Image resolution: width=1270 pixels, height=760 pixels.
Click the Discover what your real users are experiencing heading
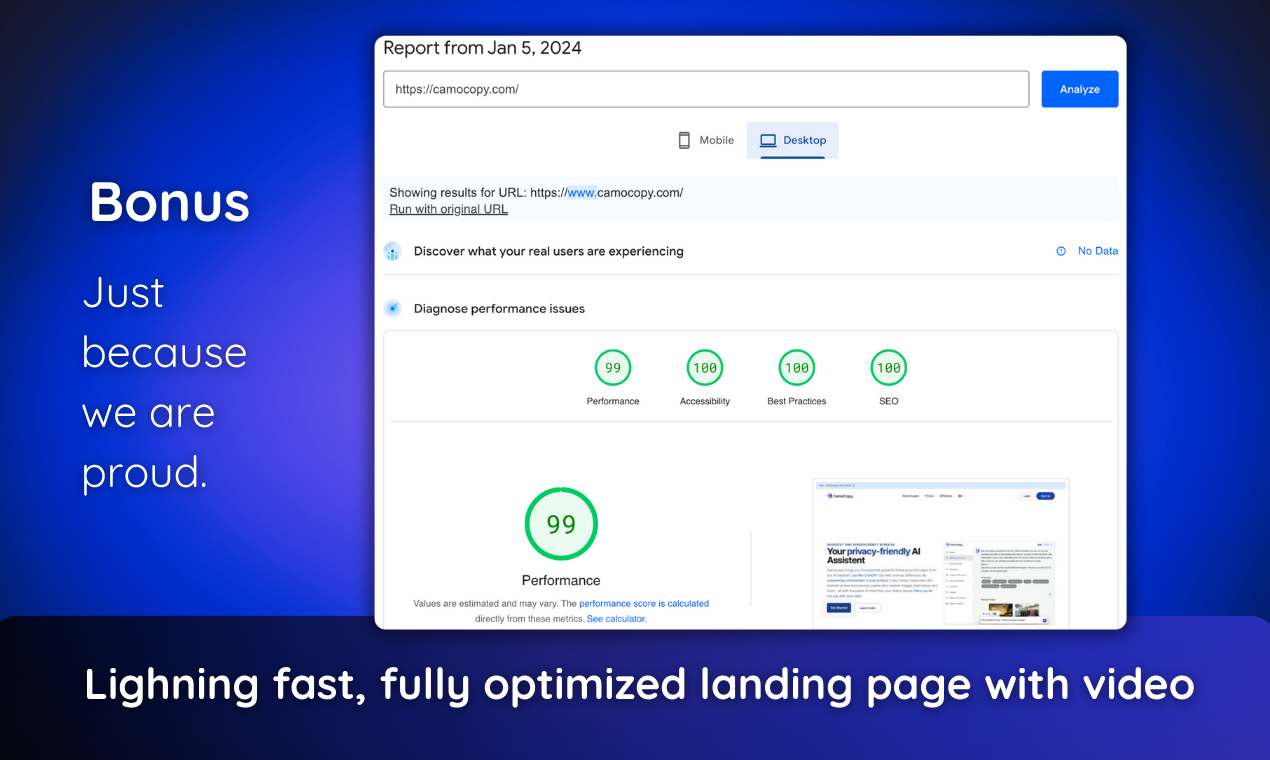(x=549, y=251)
